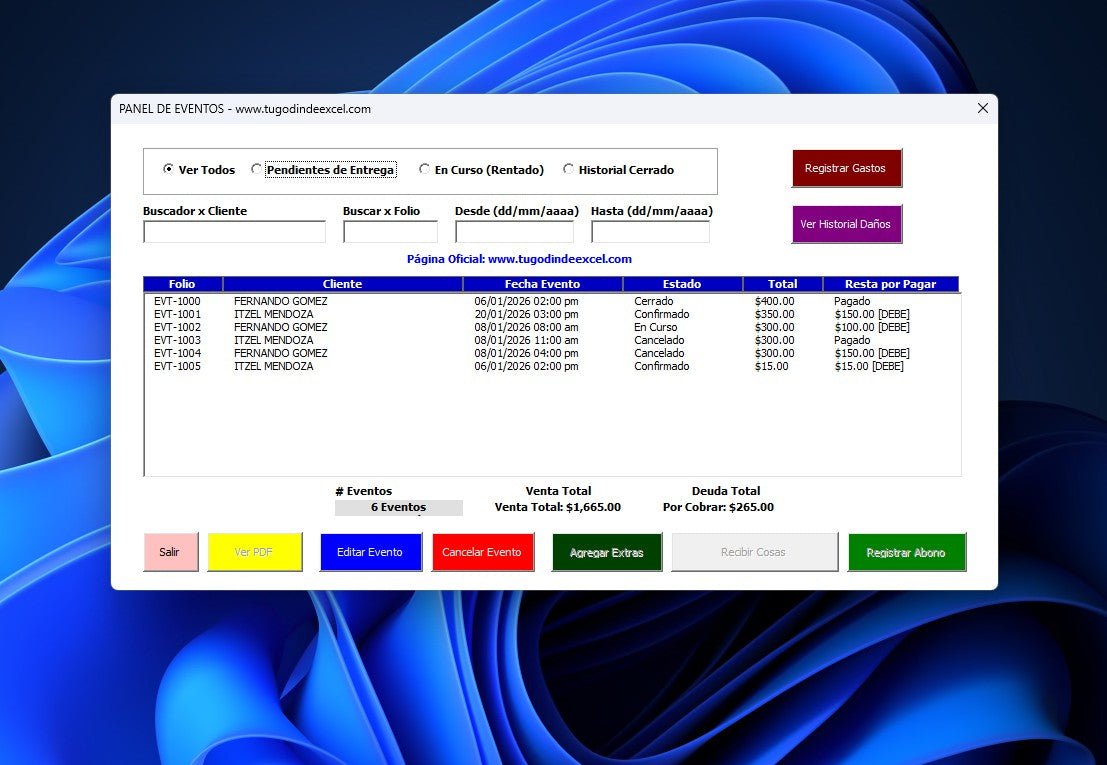Viewport: 1107px width, 765px height.
Task: Open Ver Historial Daños
Action: 846,224
